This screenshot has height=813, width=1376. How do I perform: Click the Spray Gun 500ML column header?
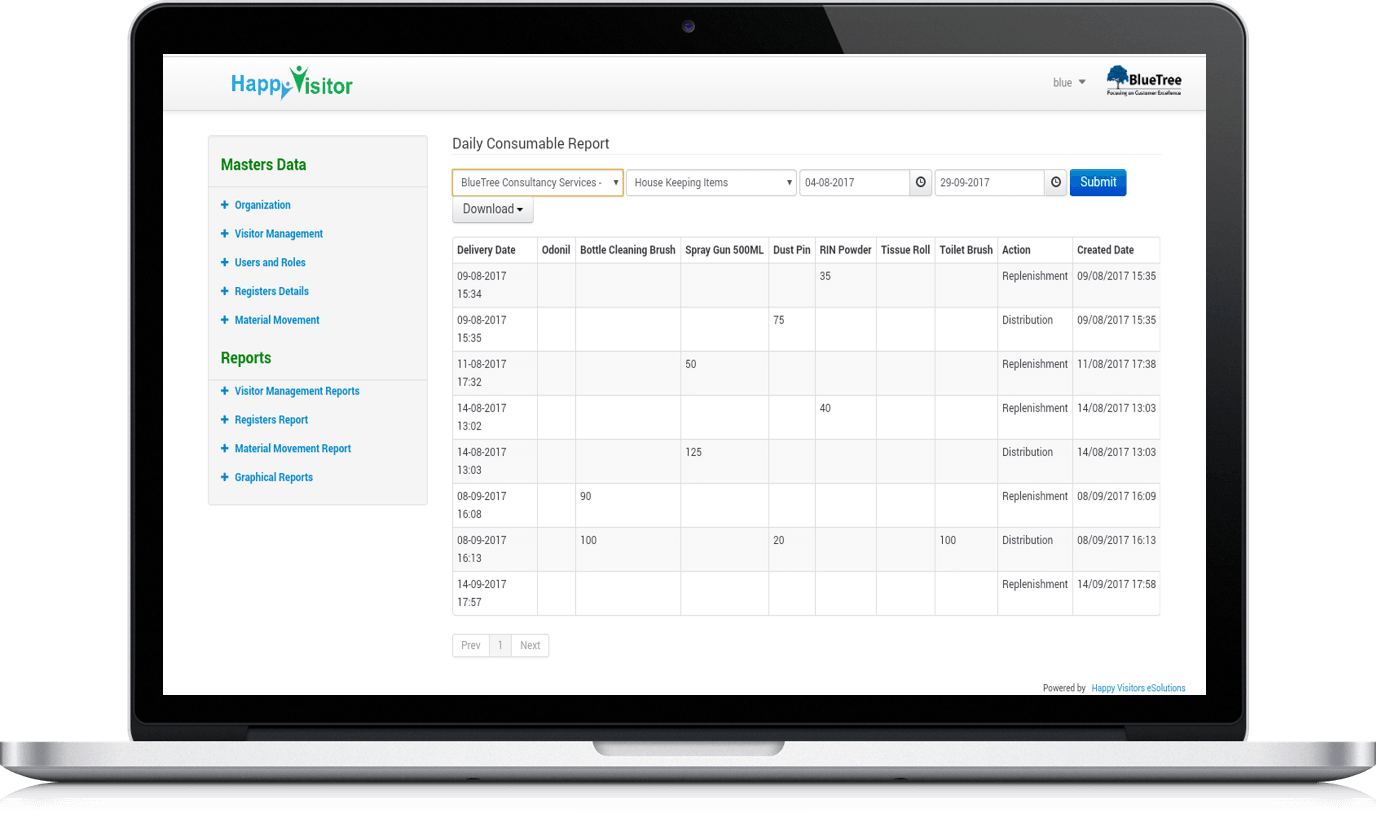724,250
